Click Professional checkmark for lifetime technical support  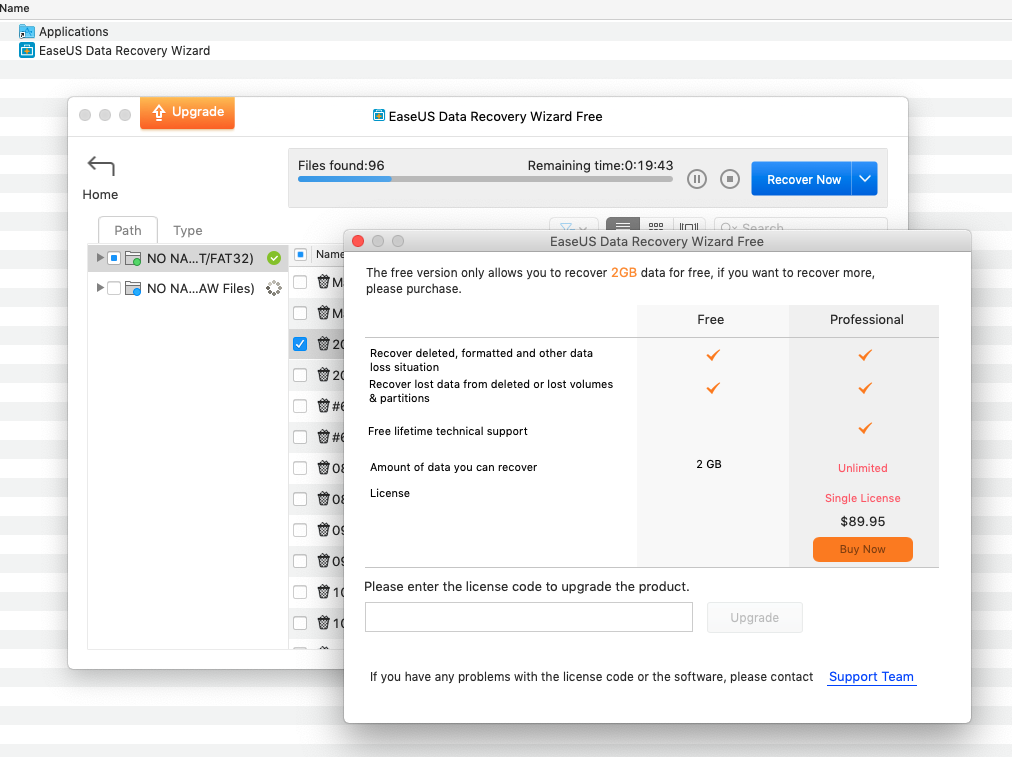pyautogui.click(x=865, y=428)
